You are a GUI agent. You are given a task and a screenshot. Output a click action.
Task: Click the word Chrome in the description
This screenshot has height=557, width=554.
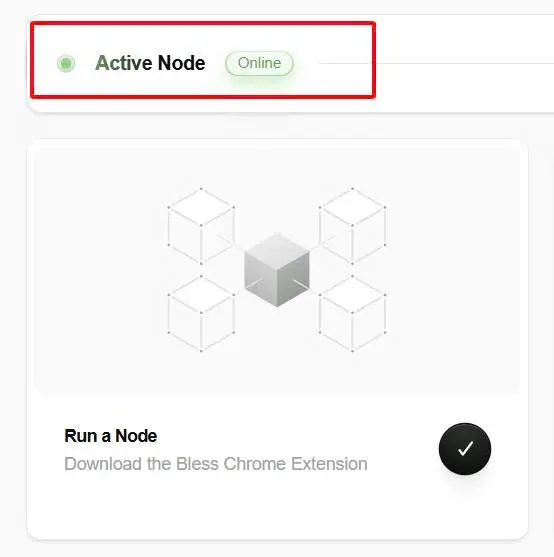tap(255, 464)
